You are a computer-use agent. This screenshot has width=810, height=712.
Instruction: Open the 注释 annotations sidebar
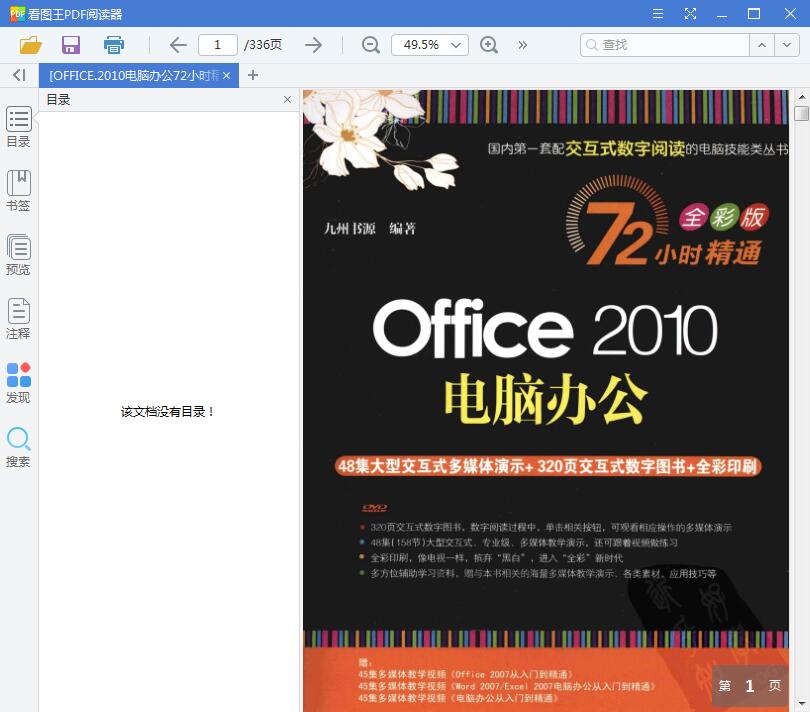[x=19, y=319]
